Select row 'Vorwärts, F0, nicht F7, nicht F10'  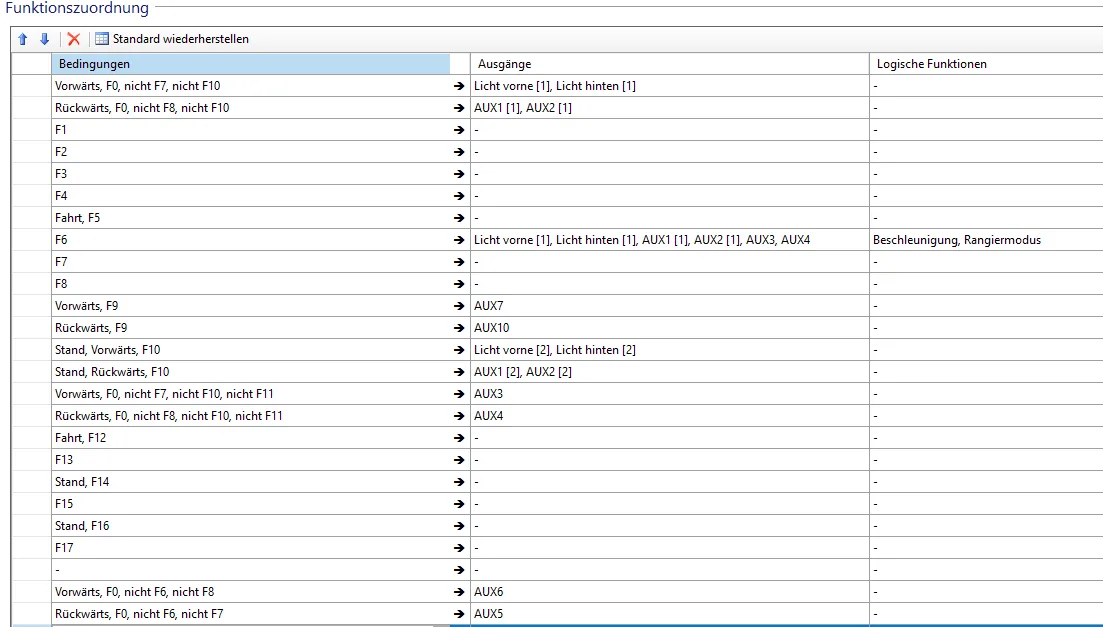[x=250, y=86]
